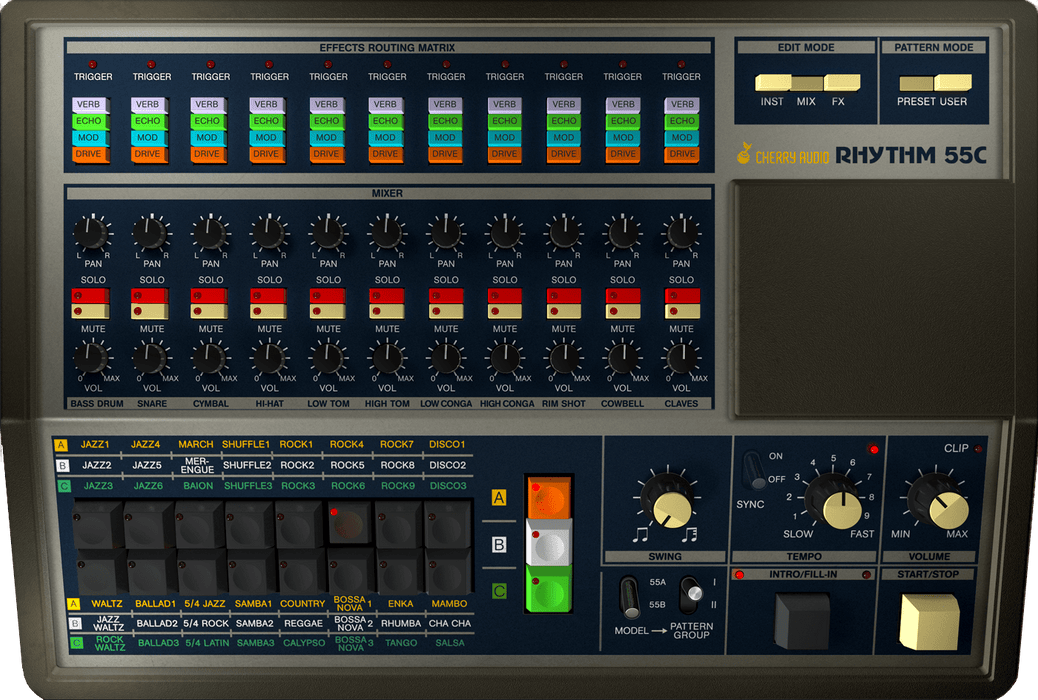This screenshot has width=1038, height=700.
Task: Activate ECHO on the Cowbell channel
Action: pos(622,120)
